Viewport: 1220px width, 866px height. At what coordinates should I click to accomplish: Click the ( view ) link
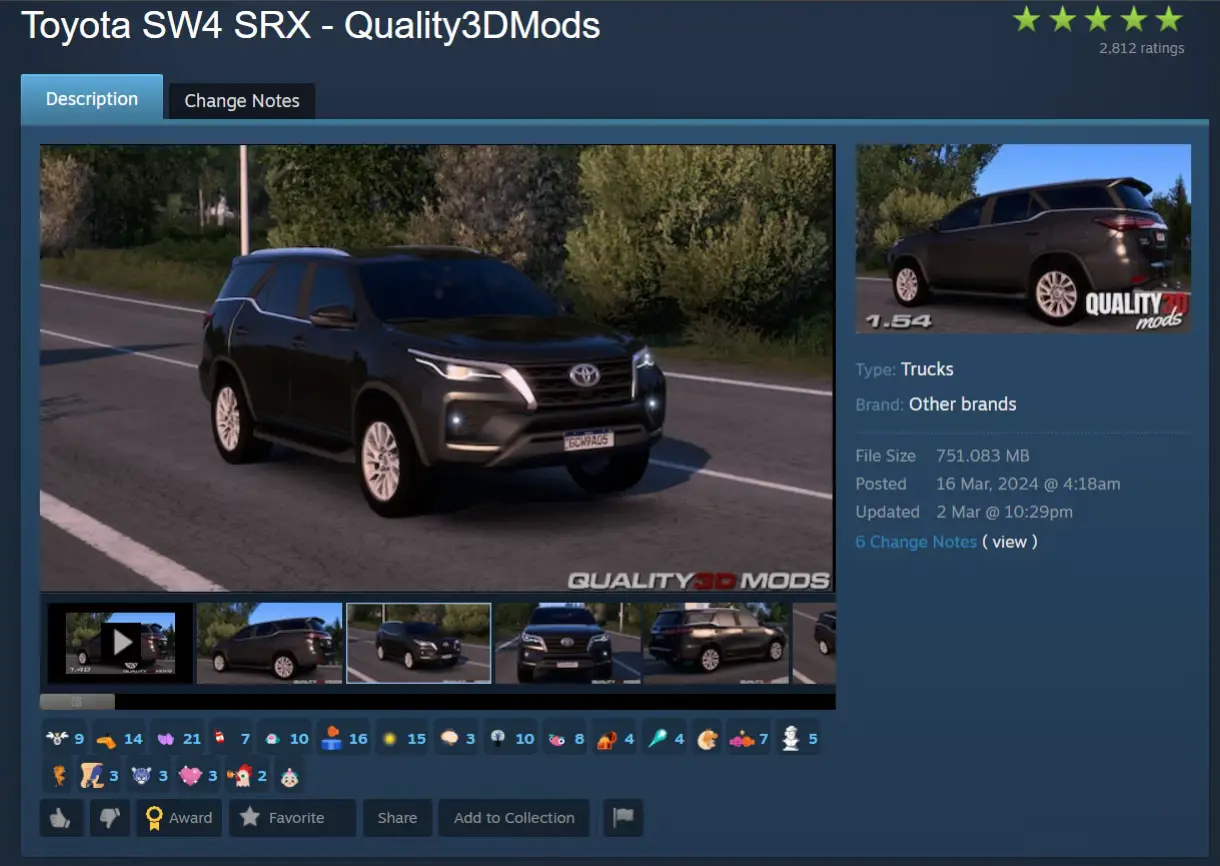(x=1010, y=541)
